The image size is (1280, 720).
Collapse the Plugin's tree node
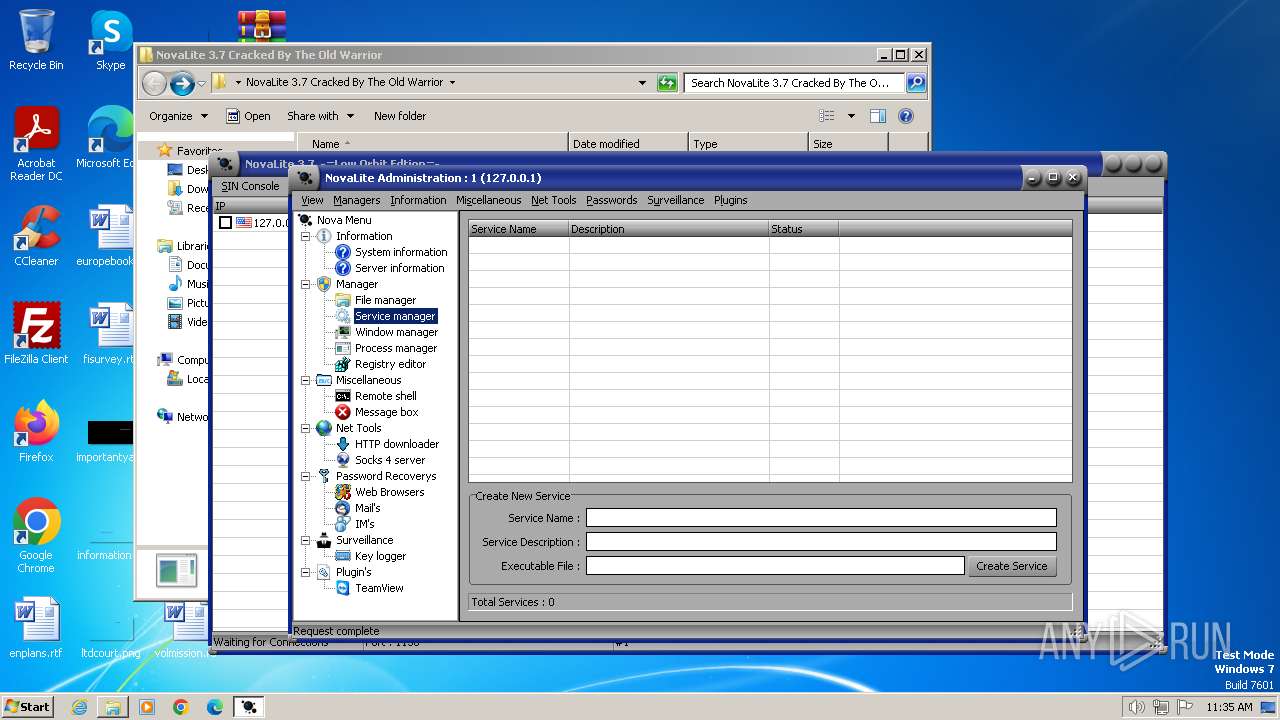coord(306,572)
